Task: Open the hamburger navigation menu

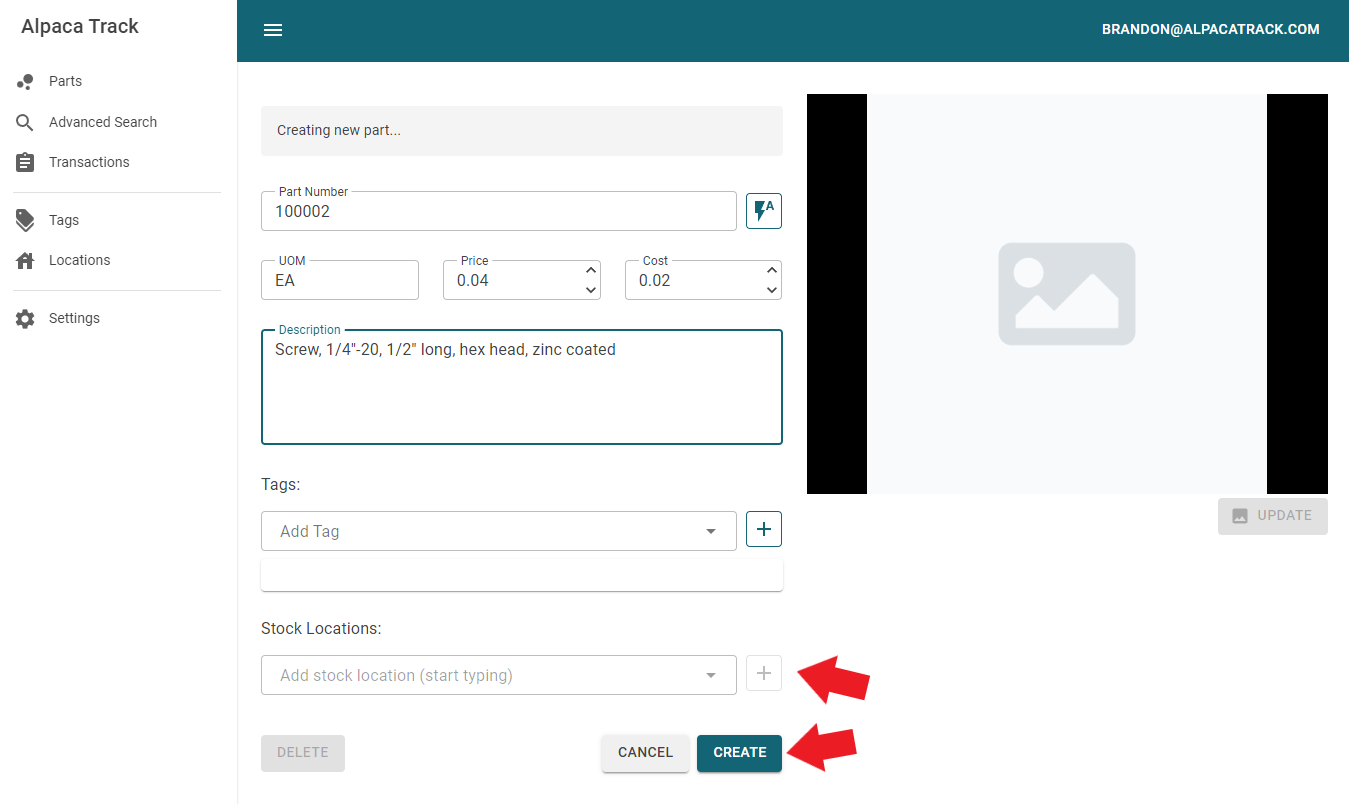Action: 273,30
